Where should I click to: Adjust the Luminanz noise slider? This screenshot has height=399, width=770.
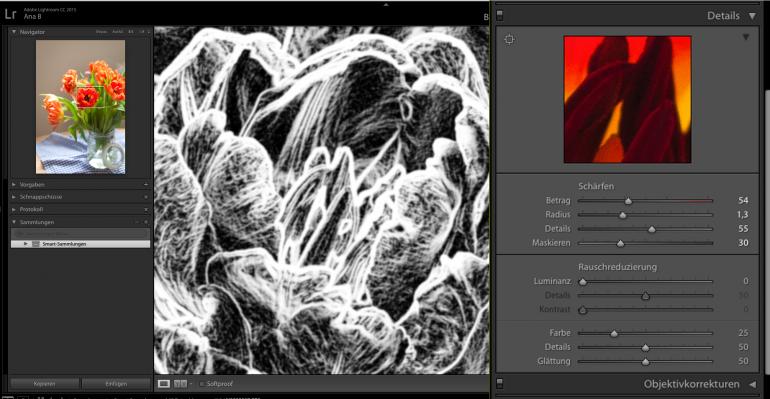tap(583, 282)
